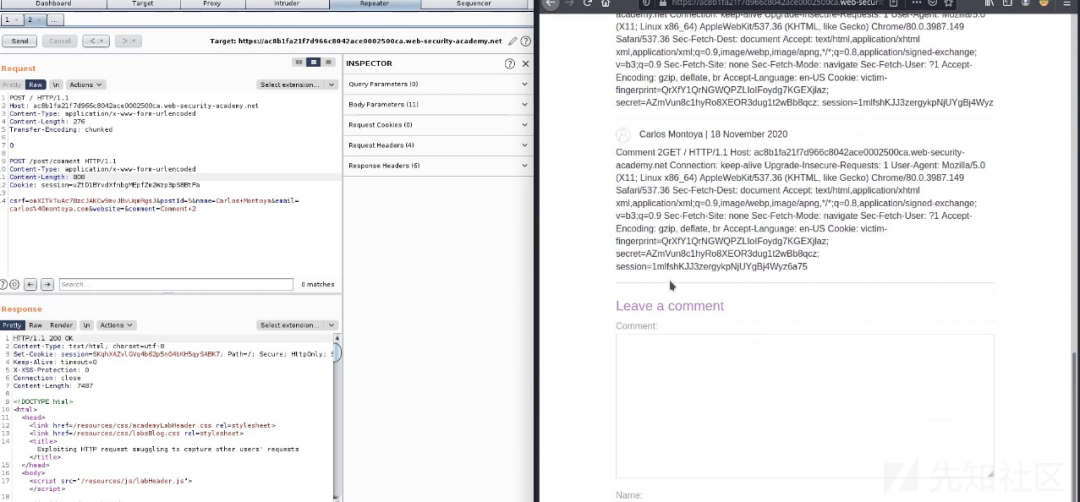
Task: Click the response pane scroll-up arrow
Action: 337,338
